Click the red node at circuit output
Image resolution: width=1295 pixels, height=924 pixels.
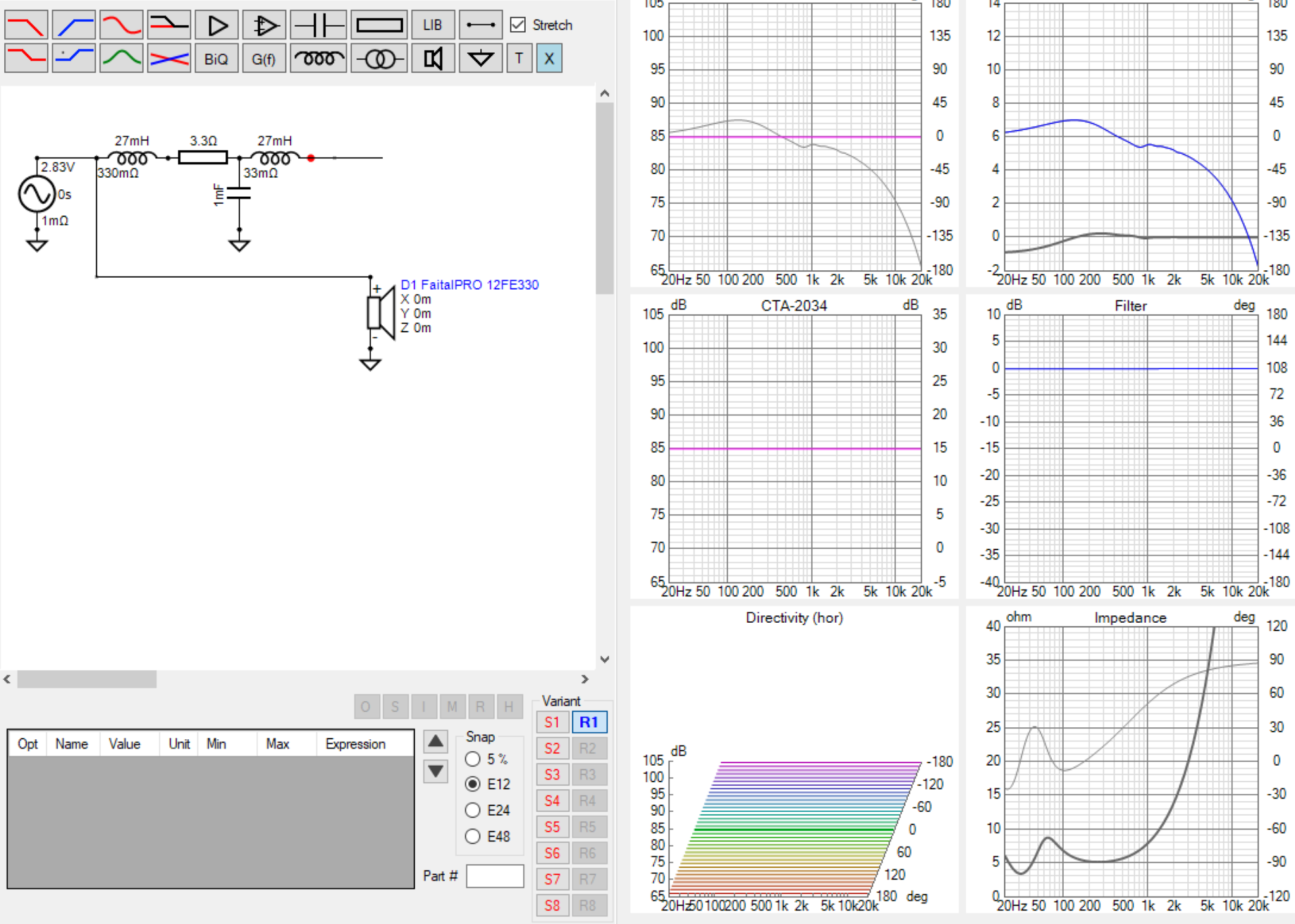pos(311,158)
